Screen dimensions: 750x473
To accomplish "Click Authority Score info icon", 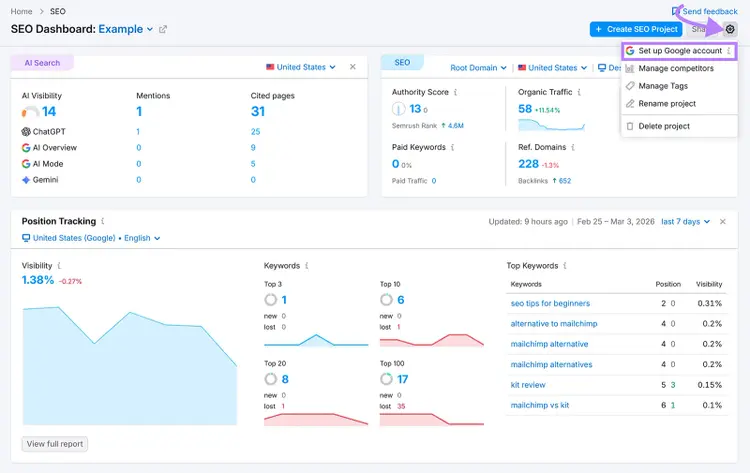I will (455, 92).
